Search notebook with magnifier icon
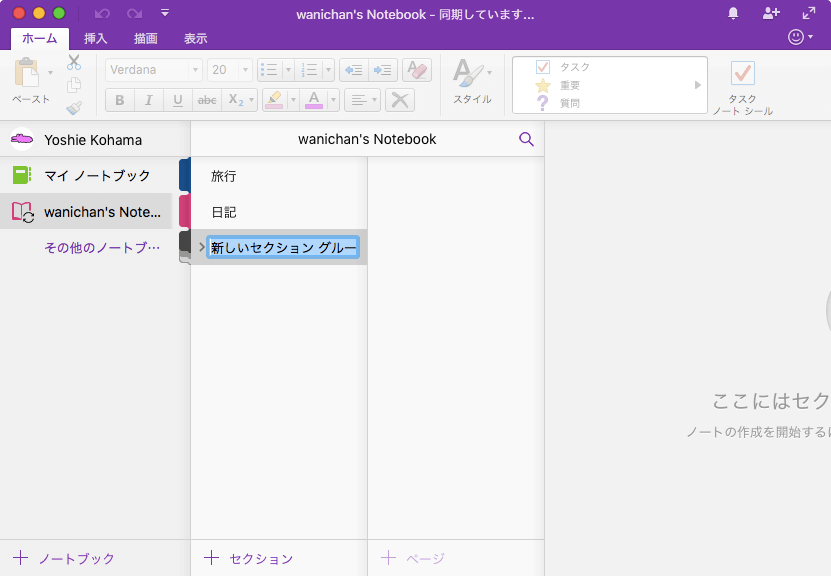 click(x=526, y=139)
